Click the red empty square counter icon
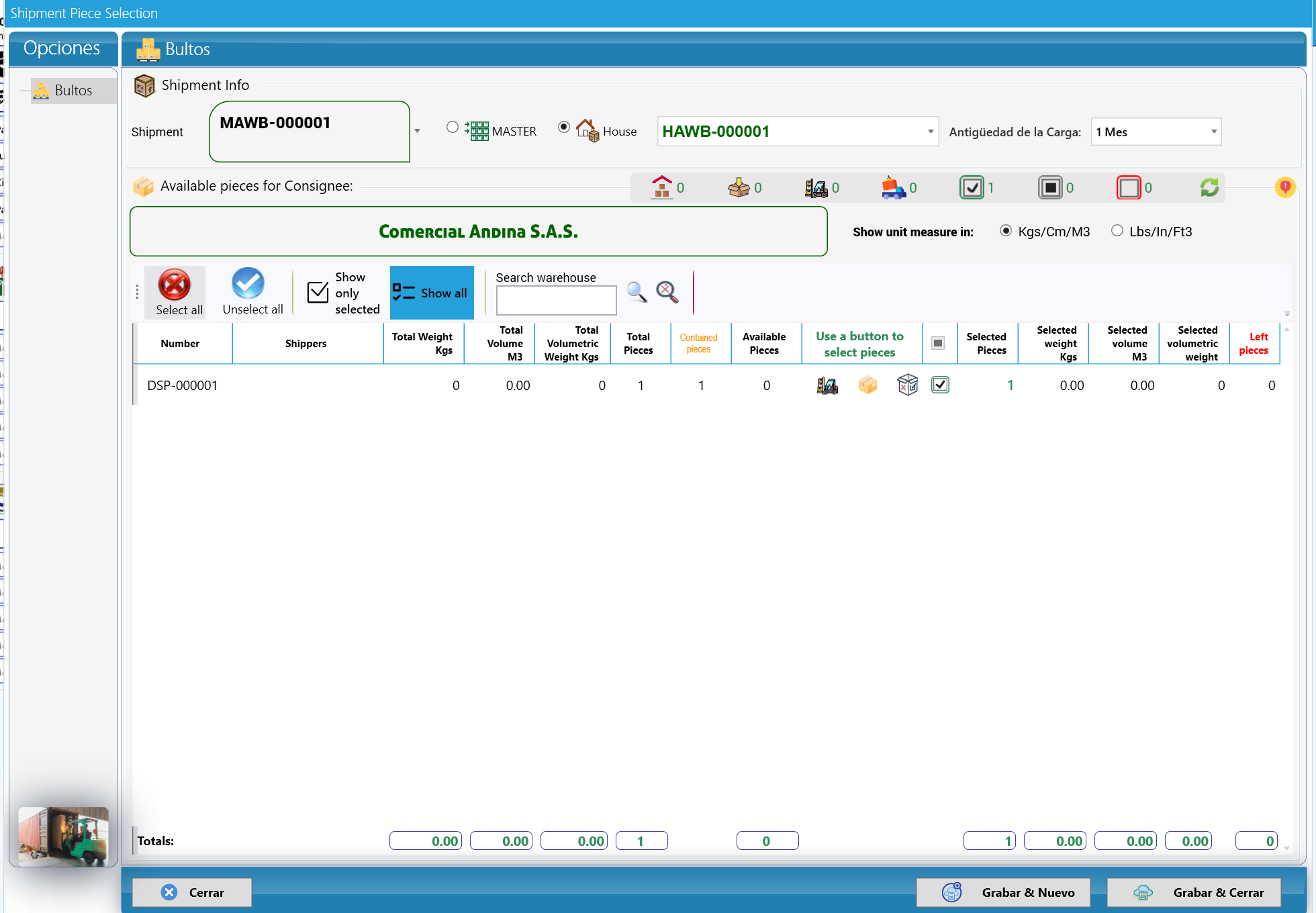 click(x=1129, y=188)
